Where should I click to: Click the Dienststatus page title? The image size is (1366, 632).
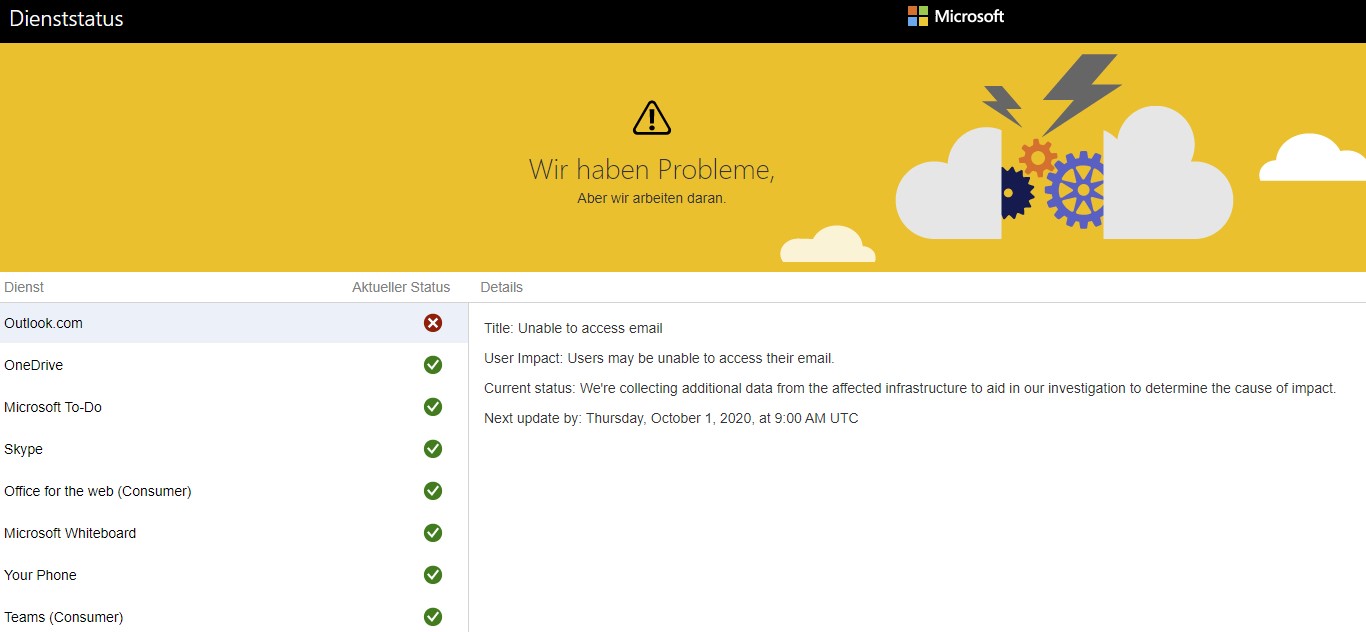(x=66, y=18)
